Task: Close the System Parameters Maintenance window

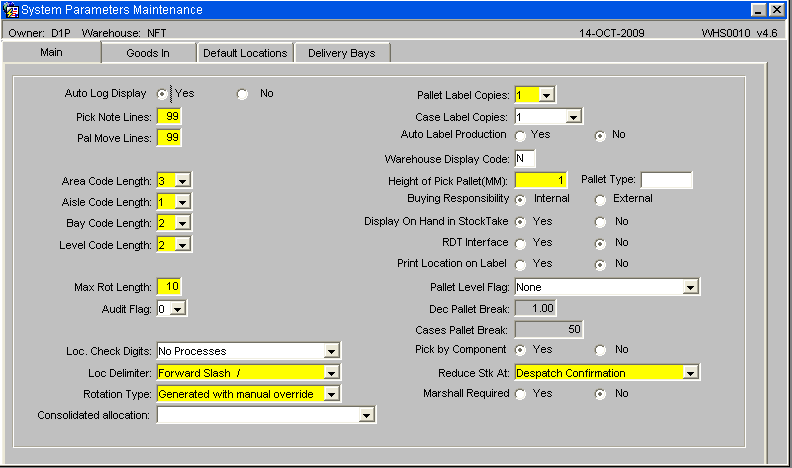Action: 777,10
